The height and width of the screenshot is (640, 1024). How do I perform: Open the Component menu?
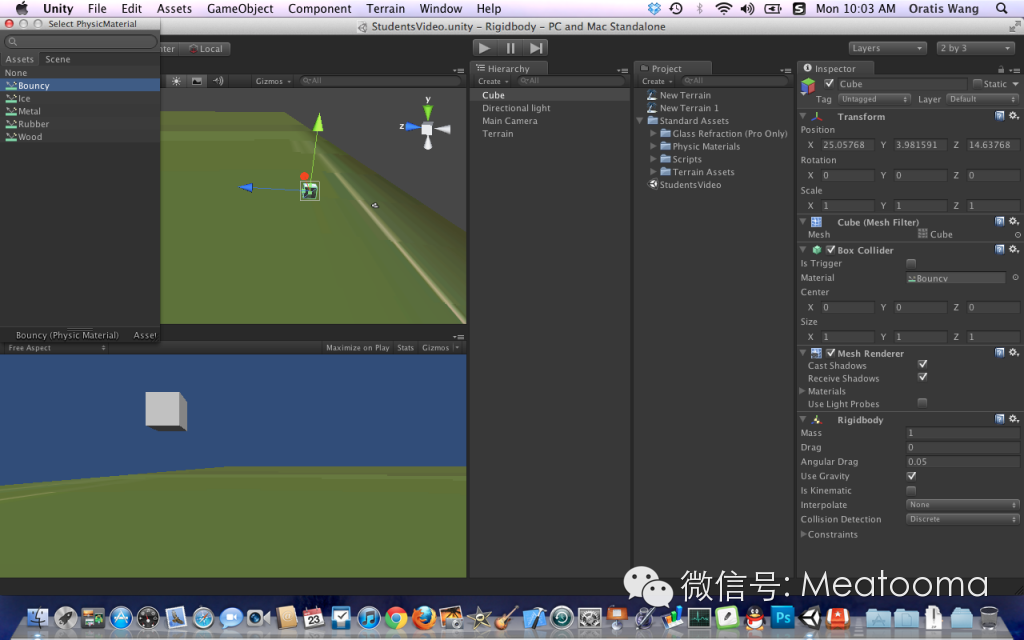tap(319, 8)
